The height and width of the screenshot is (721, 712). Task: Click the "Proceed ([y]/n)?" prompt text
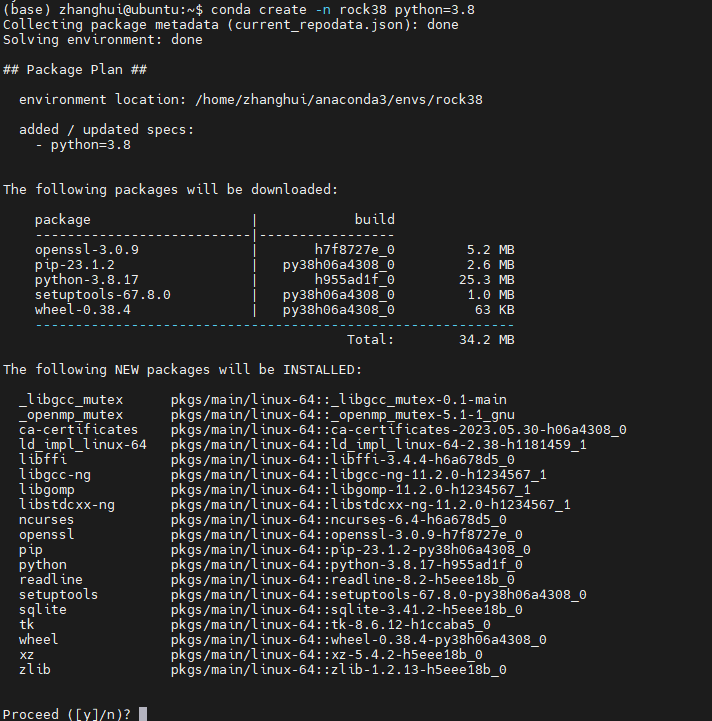[x=67, y=713]
